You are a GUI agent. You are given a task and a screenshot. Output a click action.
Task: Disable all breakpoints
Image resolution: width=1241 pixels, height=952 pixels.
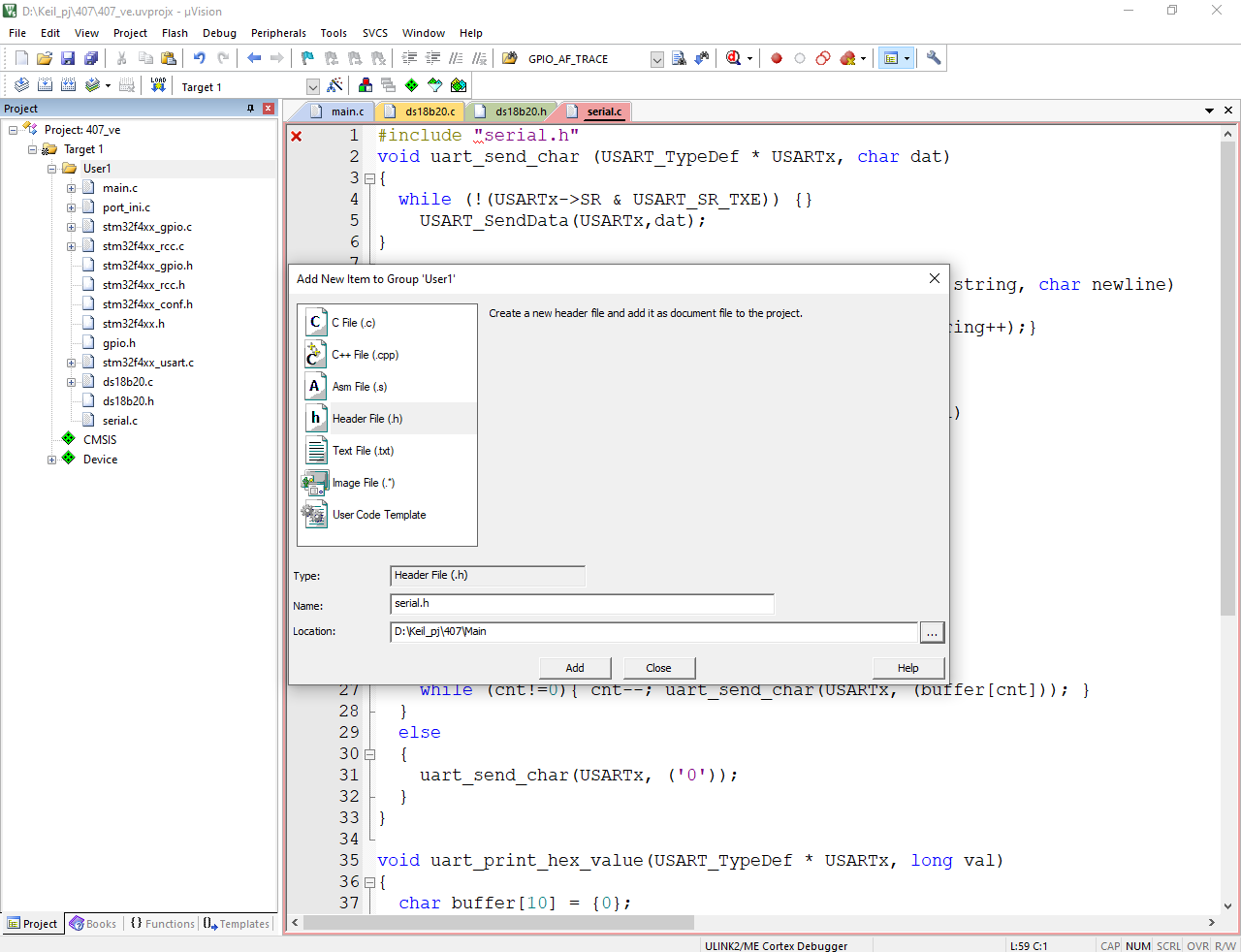click(x=823, y=58)
